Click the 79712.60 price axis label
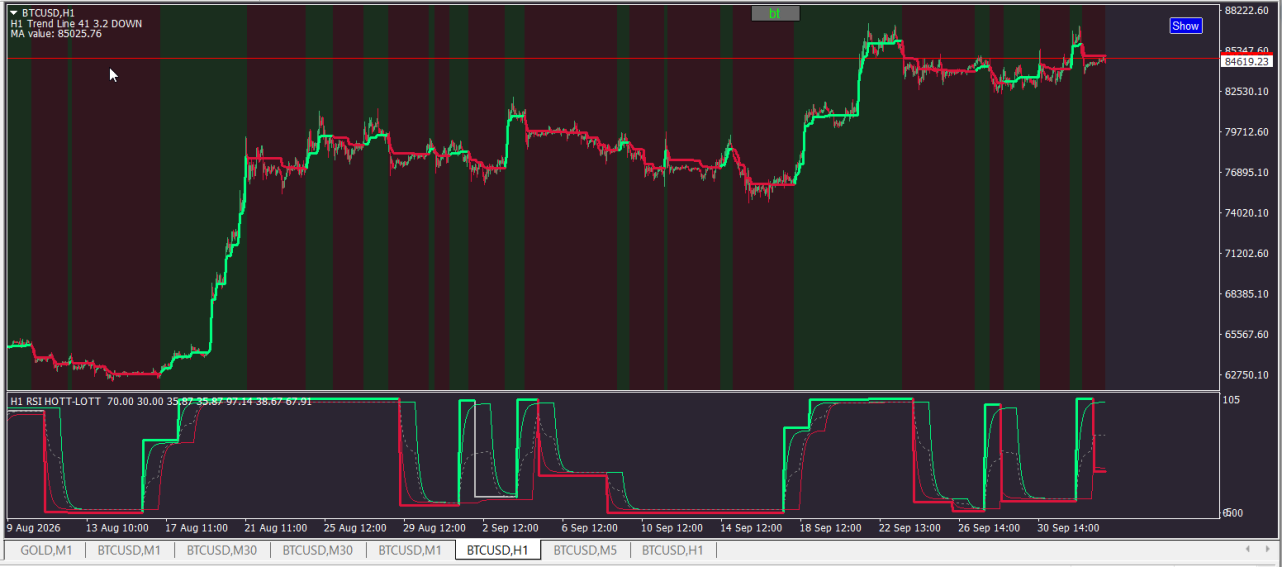 click(x=1246, y=131)
